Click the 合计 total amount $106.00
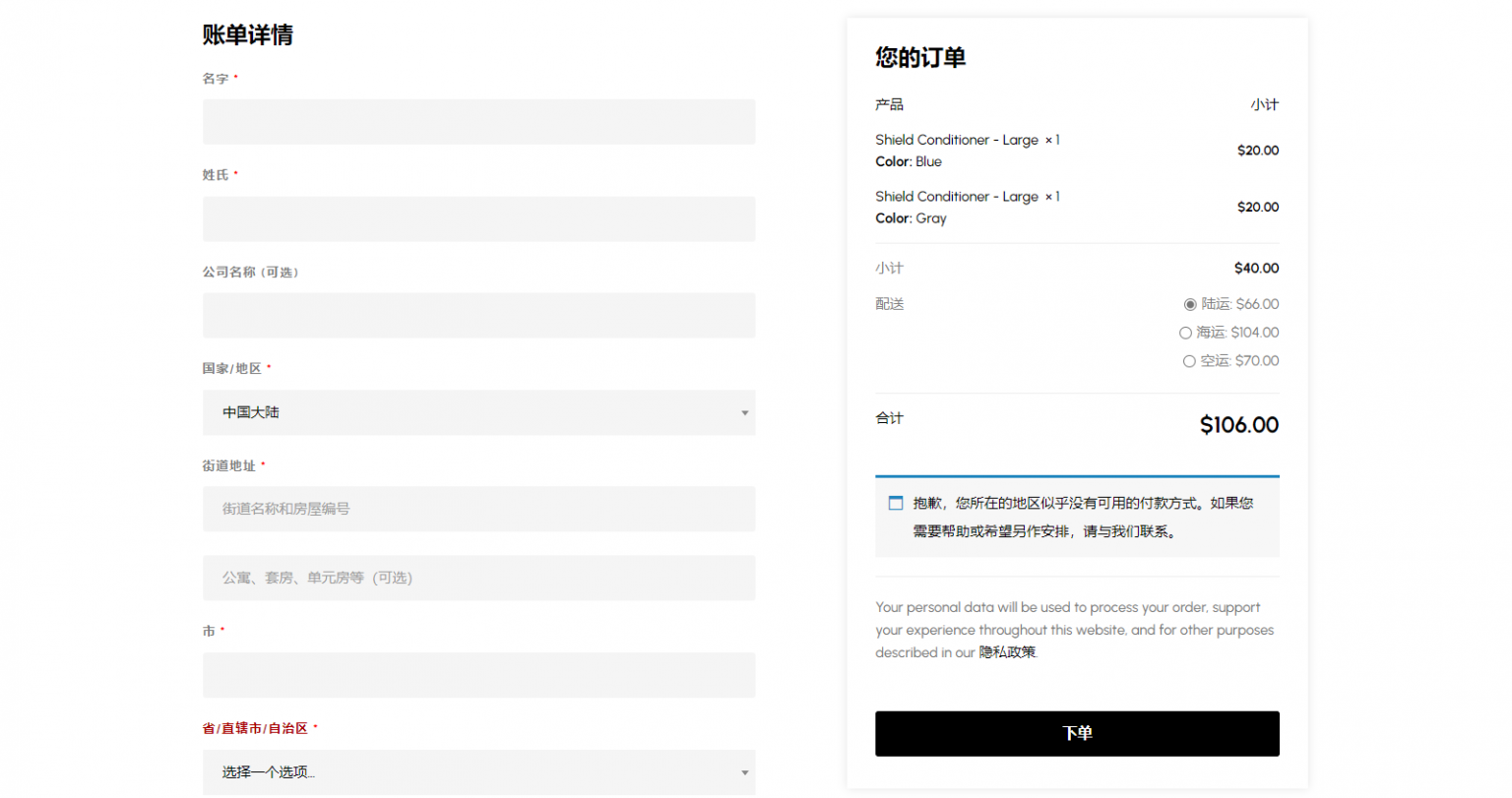Screen dimensions: 1512x798 1238,424
